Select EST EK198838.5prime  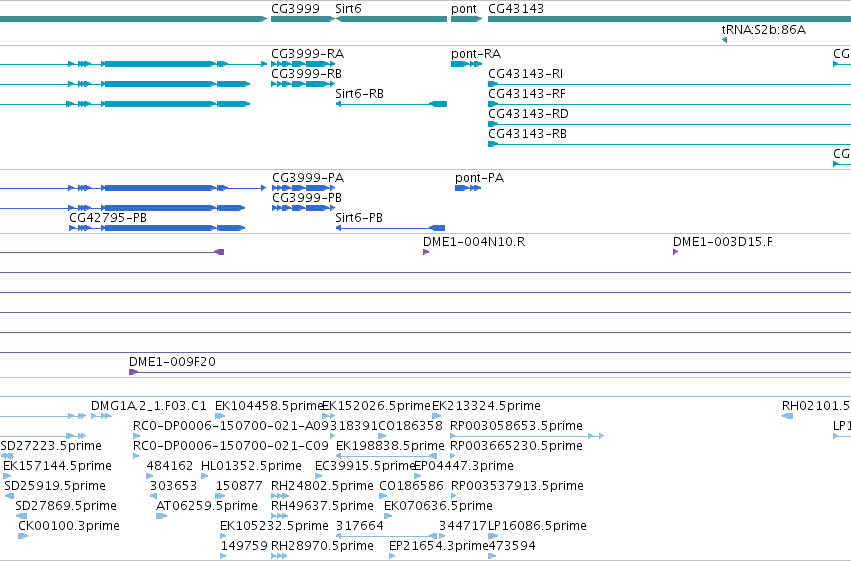390,446
